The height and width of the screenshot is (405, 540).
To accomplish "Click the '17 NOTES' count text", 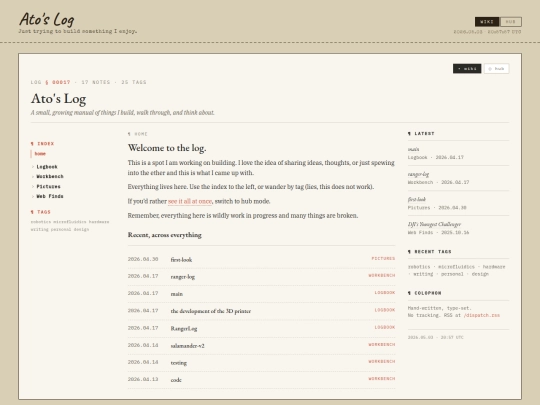I will point(96,82).
